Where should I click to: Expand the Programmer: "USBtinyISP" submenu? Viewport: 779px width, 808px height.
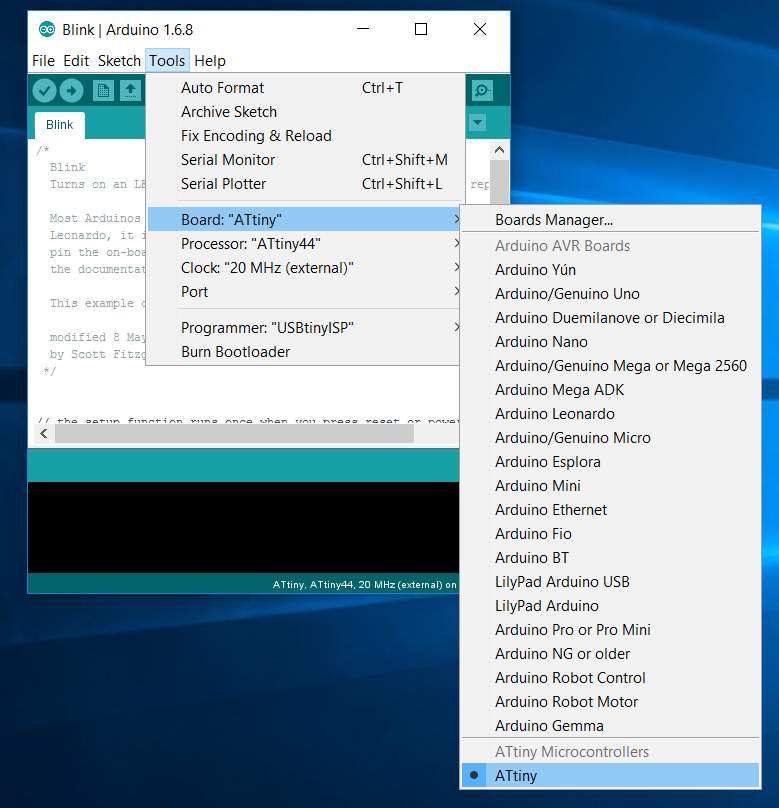304,328
